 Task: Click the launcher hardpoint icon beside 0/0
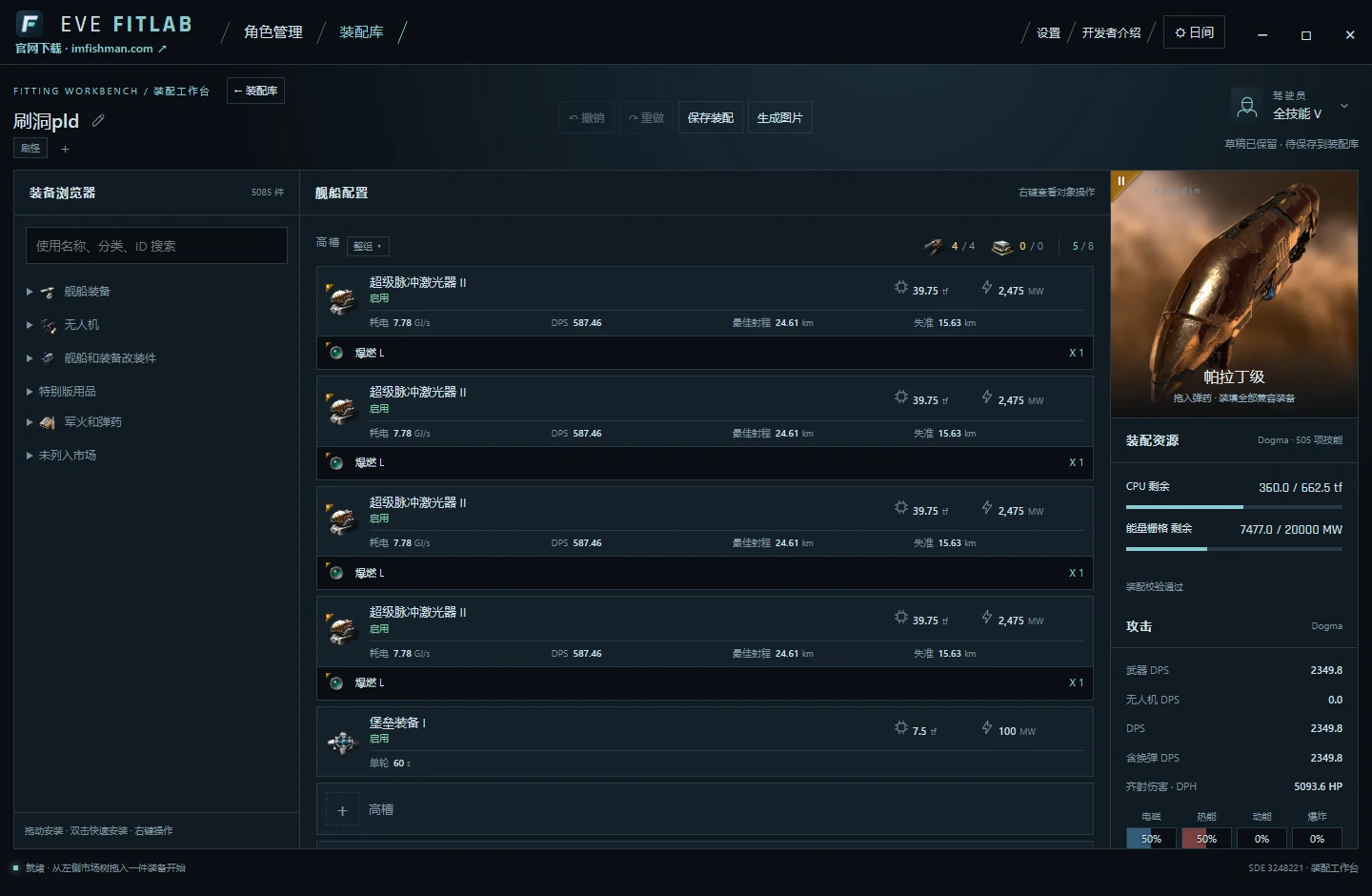click(1001, 247)
